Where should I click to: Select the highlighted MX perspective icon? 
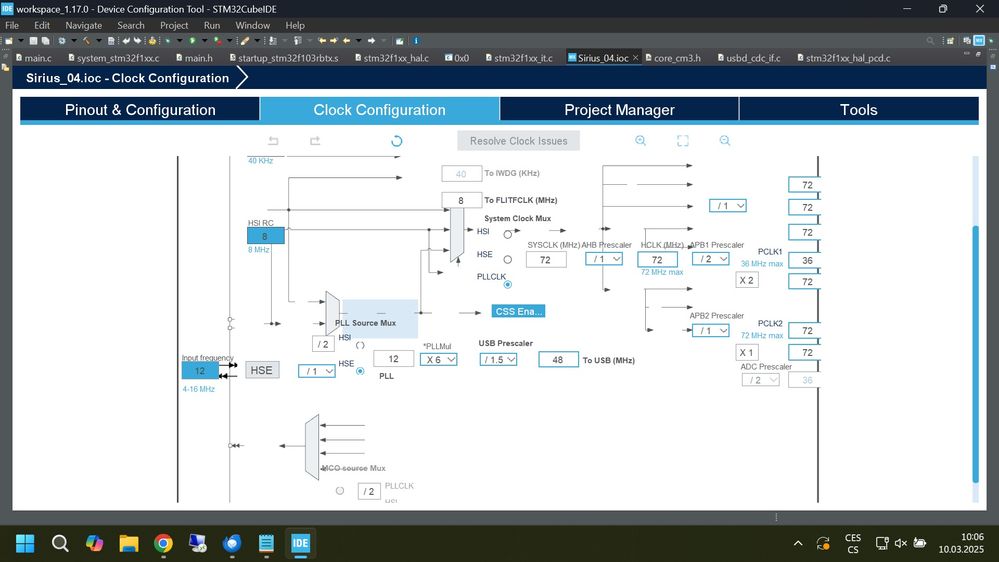[979, 41]
